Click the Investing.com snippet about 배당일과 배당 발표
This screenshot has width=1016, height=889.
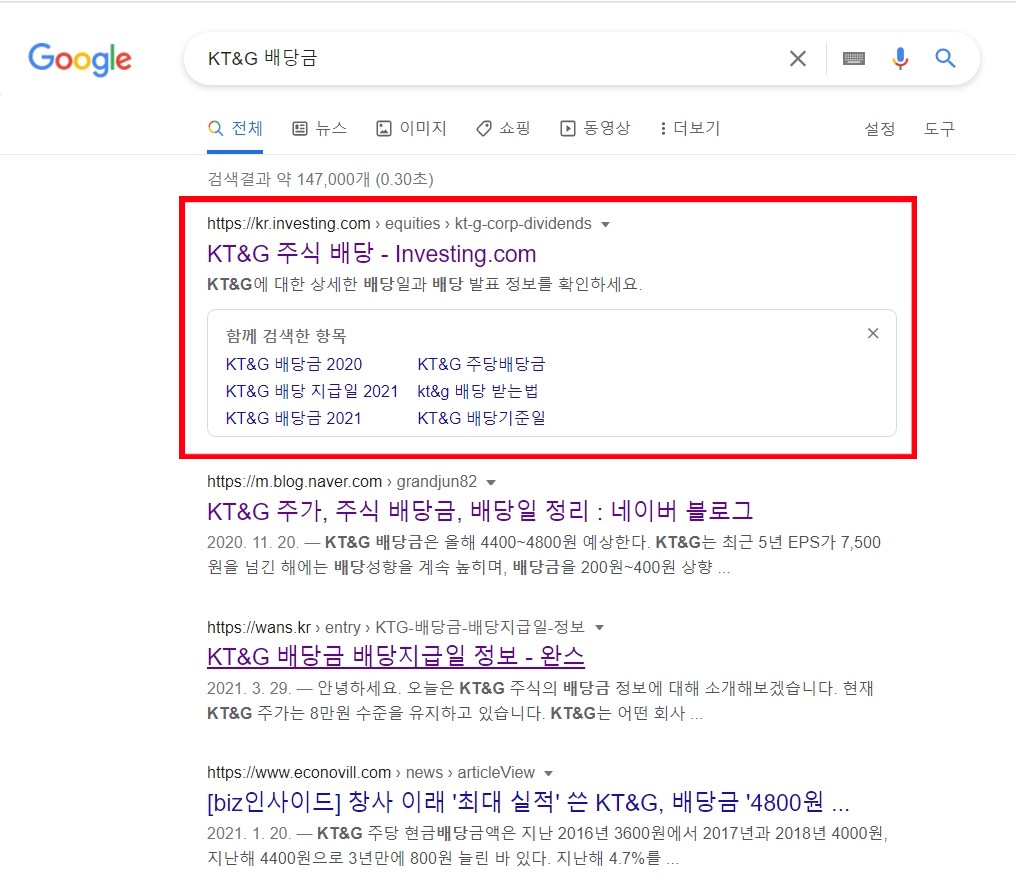(x=424, y=284)
